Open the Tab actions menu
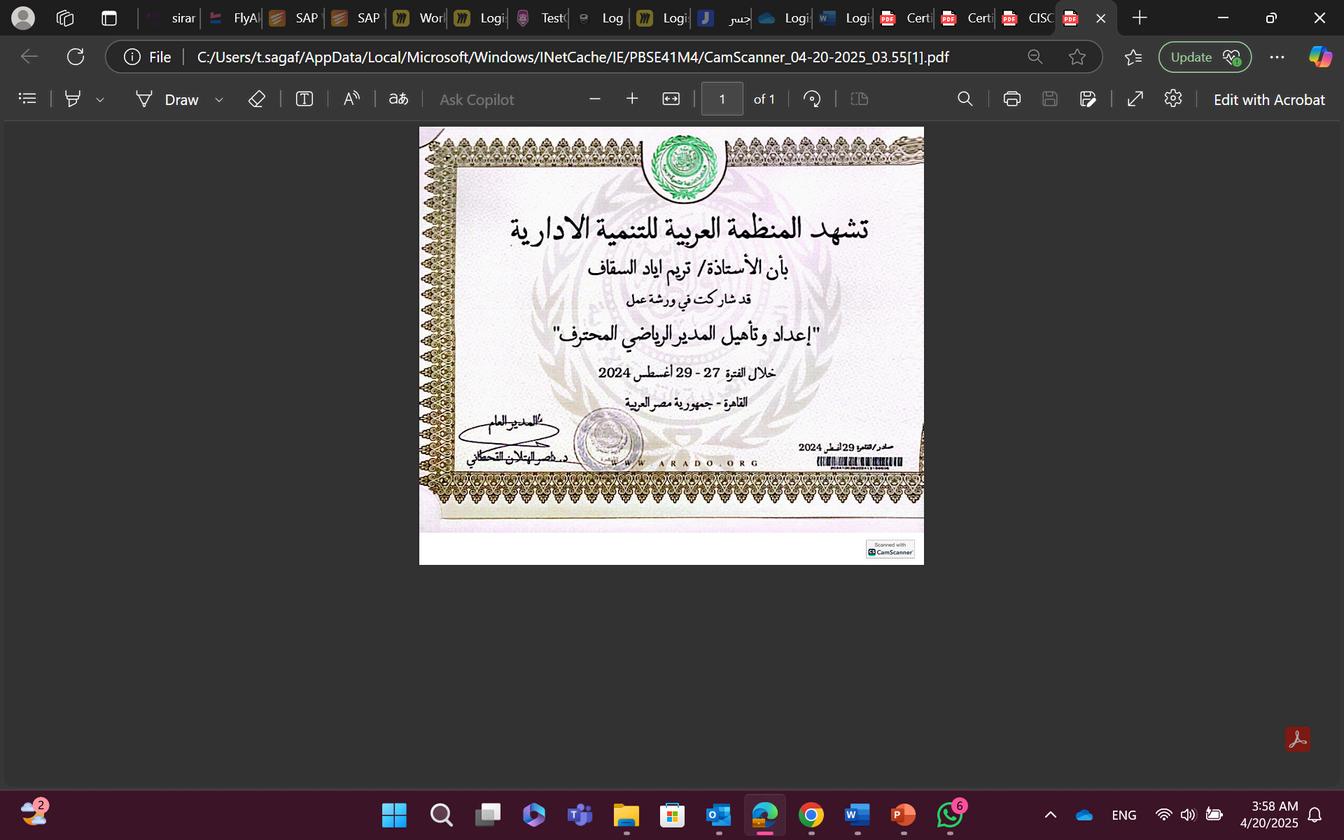 [109, 18]
